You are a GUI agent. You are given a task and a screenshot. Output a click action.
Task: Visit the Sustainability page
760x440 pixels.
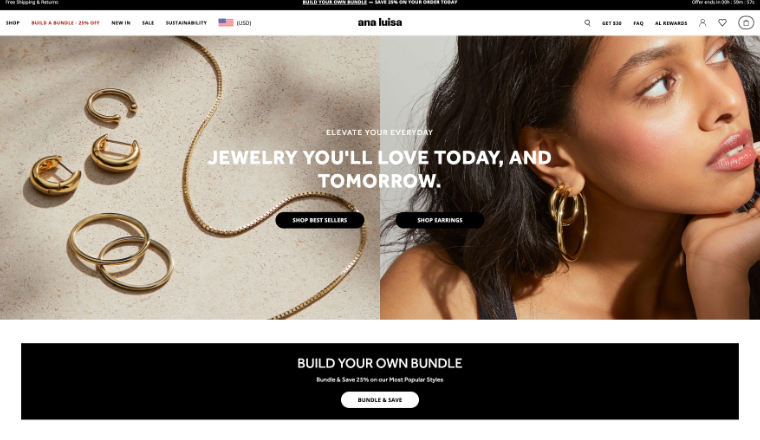coord(186,23)
